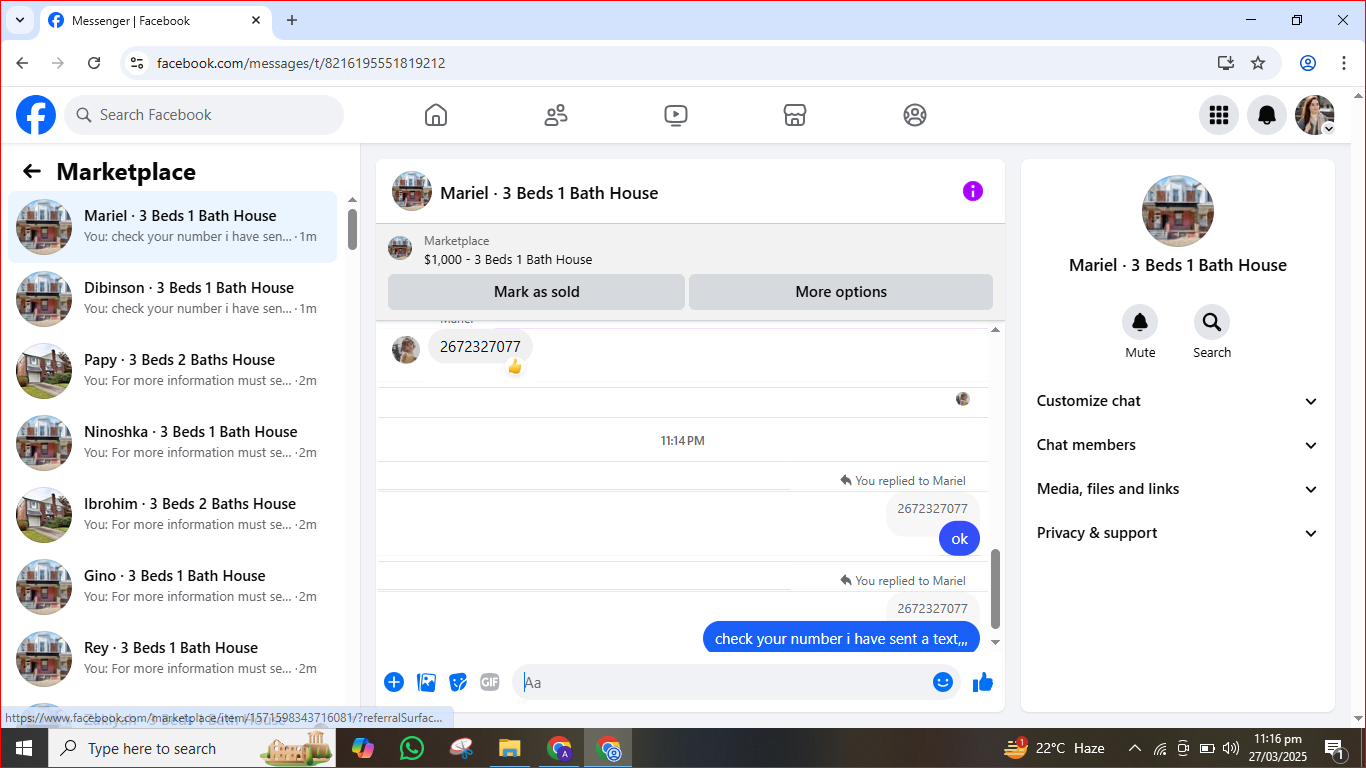Open Papy 3 Beds 2 Baths House chat
Screen dimensions: 1366x768
172,371
